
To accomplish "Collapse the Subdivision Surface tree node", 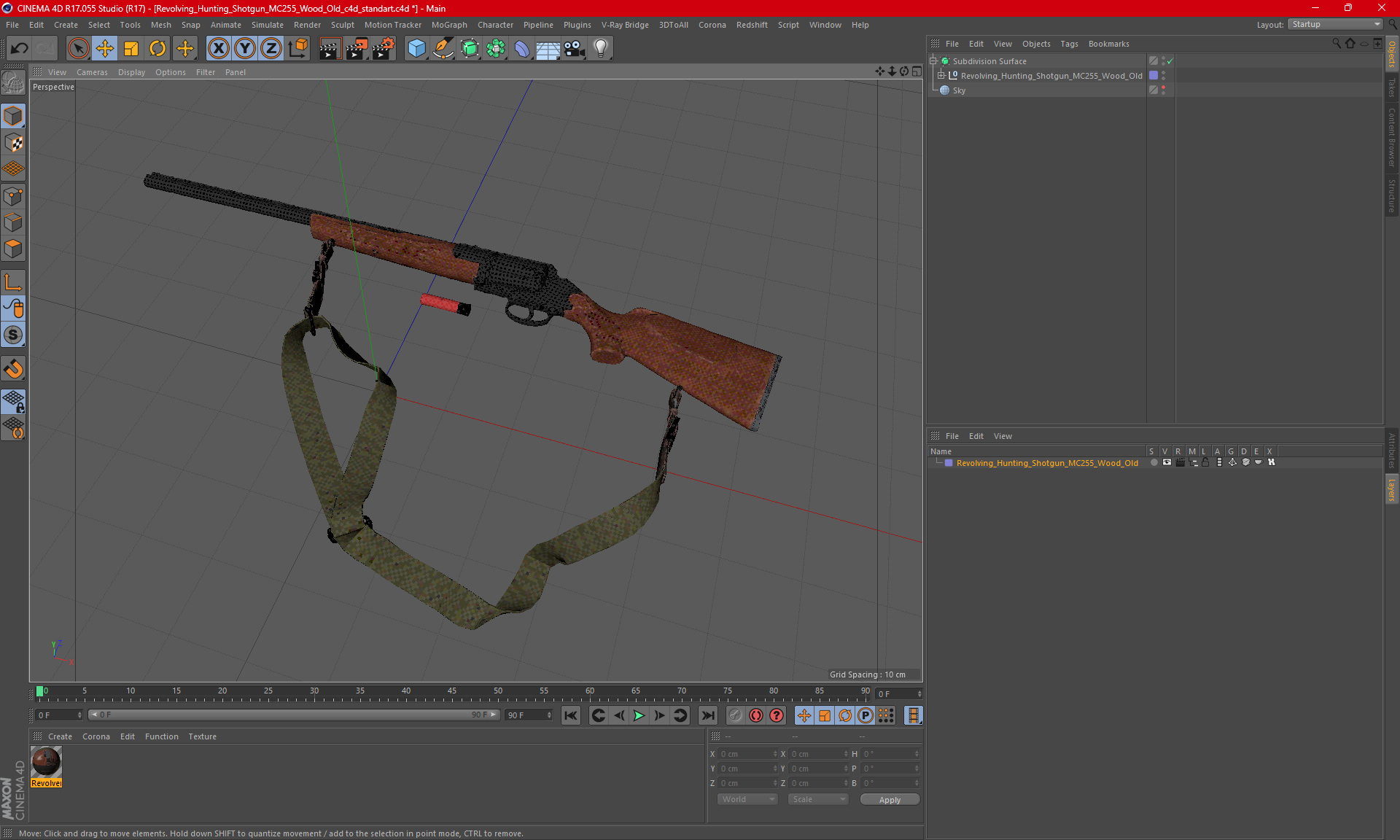I will tap(933, 61).
